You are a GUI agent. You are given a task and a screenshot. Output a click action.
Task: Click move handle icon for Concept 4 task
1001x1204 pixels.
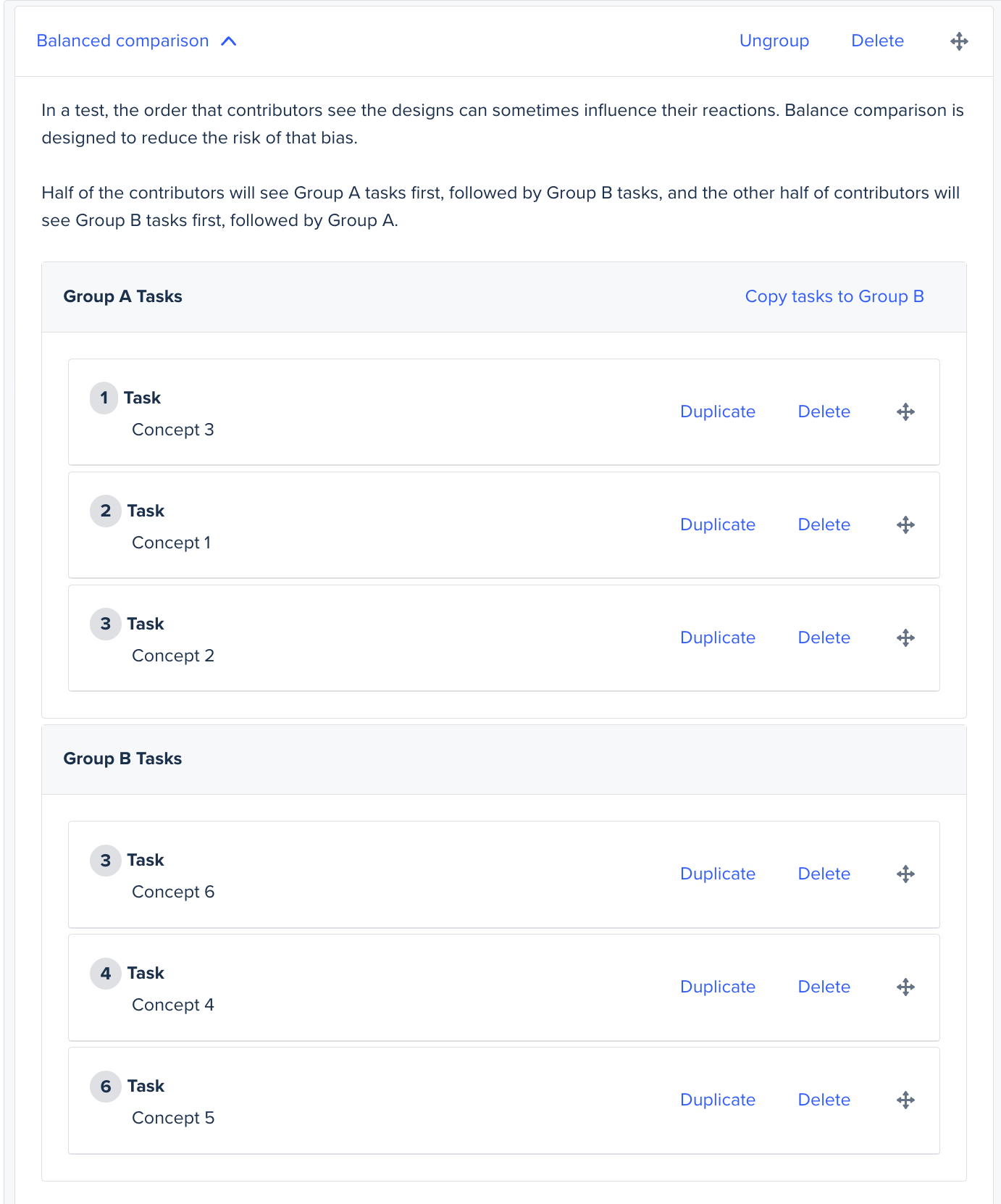(905, 987)
